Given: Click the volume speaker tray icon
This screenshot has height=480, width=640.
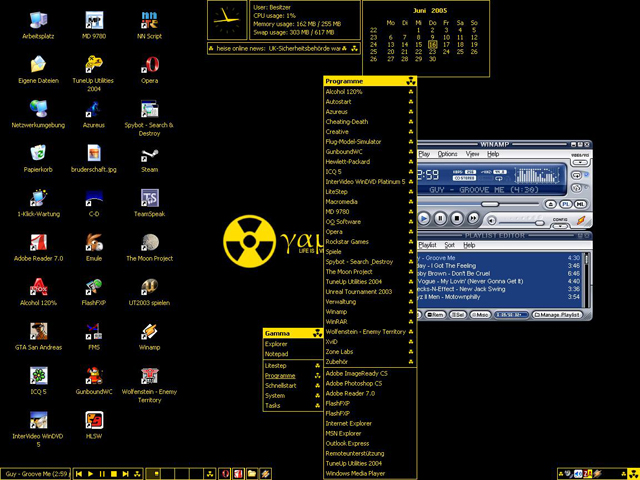Looking at the screenshot, I should [578, 474].
